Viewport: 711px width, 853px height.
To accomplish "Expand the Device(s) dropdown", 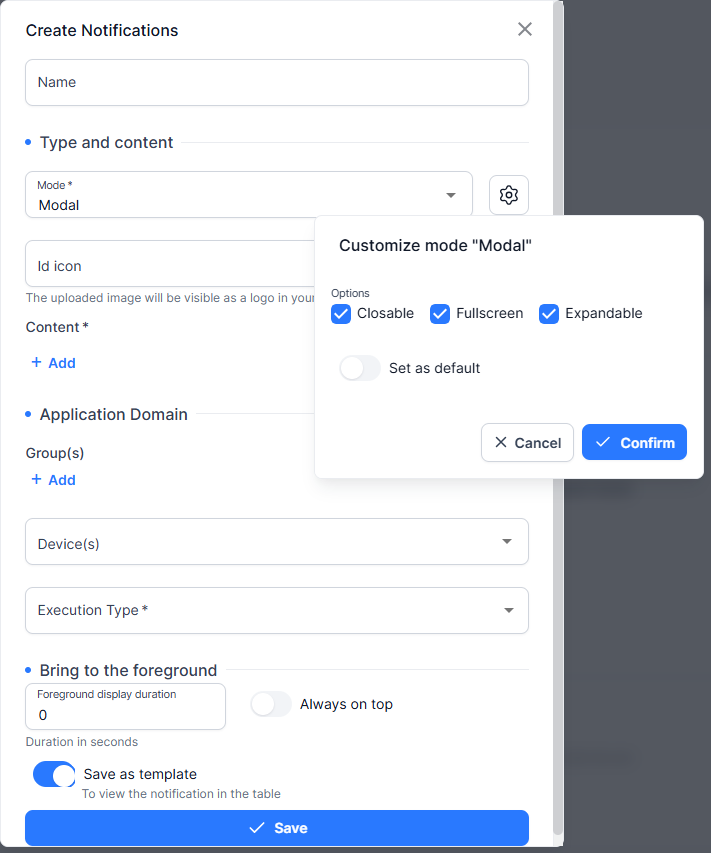I will pos(277,542).
